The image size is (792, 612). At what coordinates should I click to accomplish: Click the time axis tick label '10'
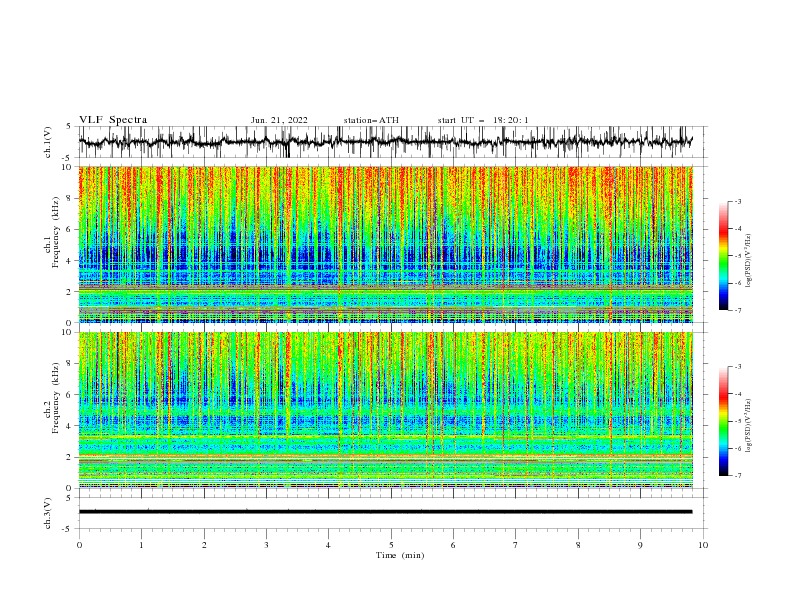(x=703, y=545)
